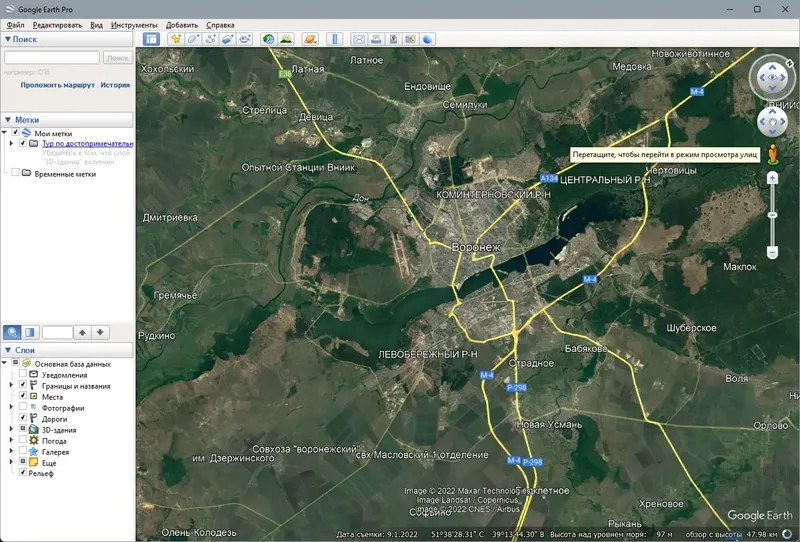Click the magnifier search button in Places panel
800x542 pixels.
click(x=12, y=332)
